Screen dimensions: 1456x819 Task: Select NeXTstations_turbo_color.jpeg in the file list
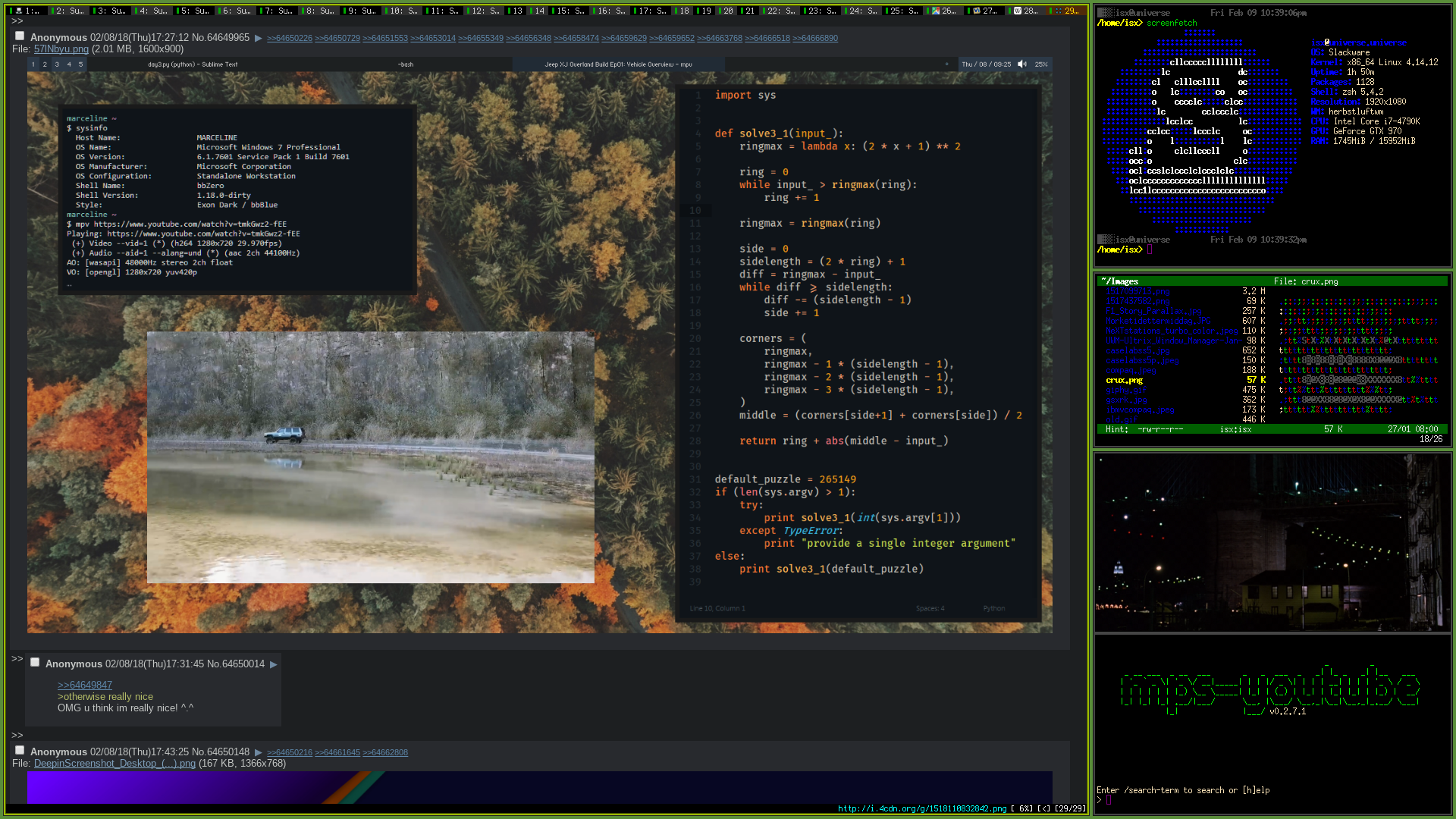1172,331
